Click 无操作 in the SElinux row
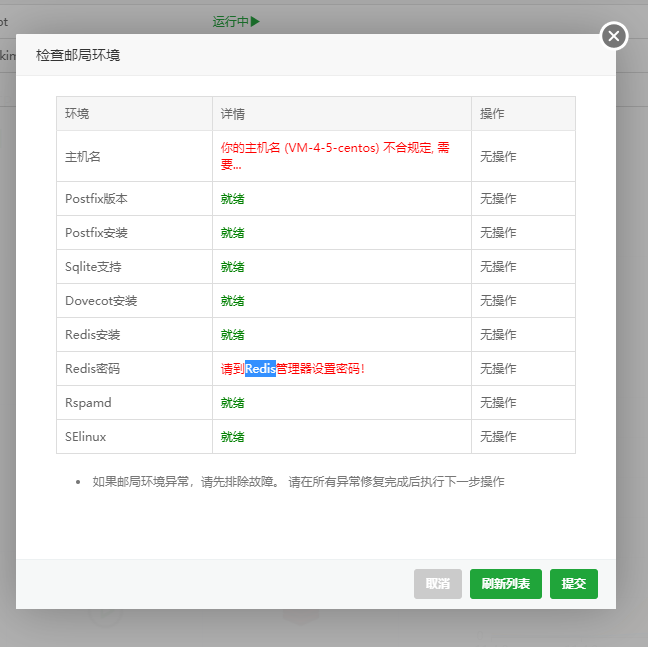 [x=498, y=436]
